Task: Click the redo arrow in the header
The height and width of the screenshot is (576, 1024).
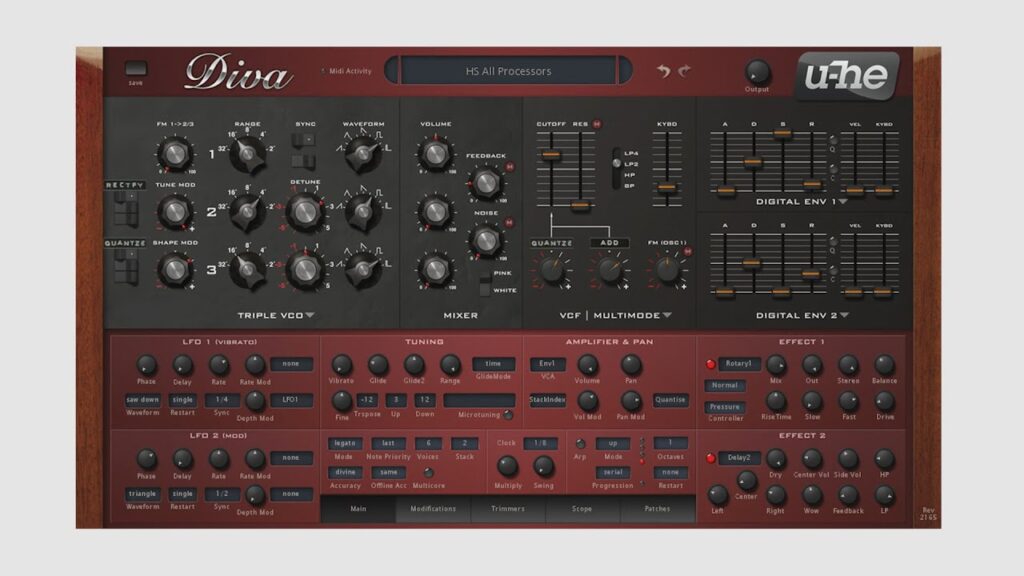Action: coord(684,71)
